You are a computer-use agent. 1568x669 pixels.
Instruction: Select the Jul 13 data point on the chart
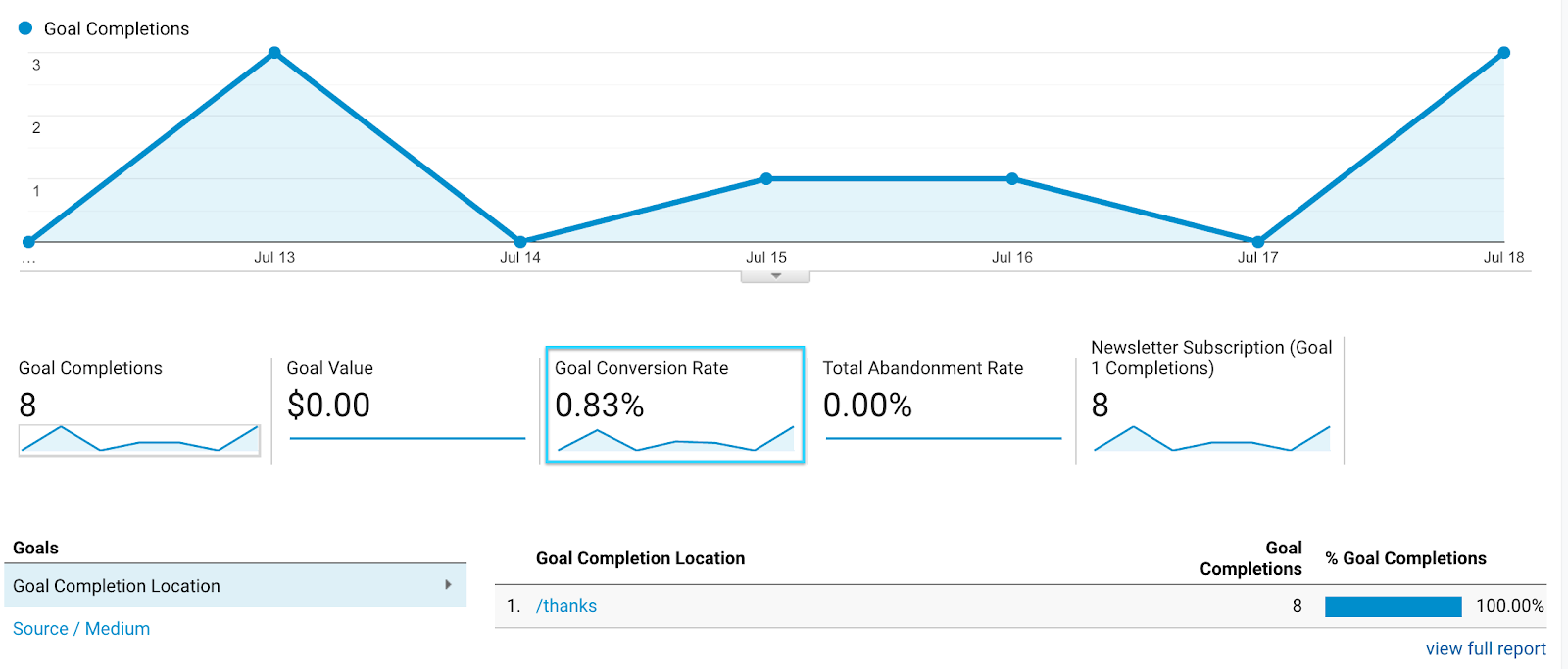pyautogui.click(x=274, y=53)
